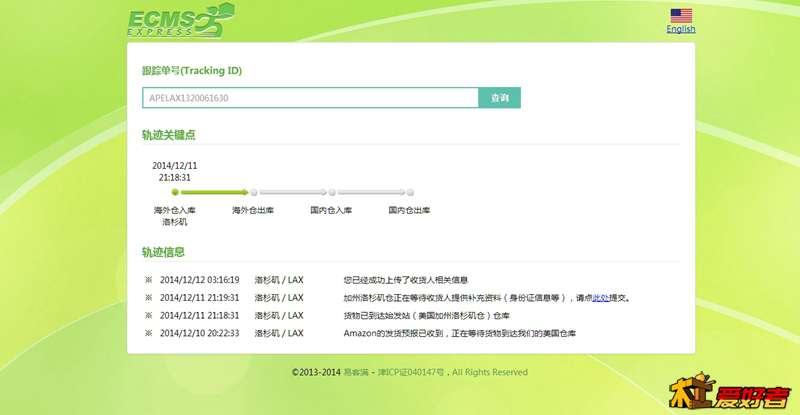Click the 2014/12/11 21:18:31 timeline date

(174, 172)
